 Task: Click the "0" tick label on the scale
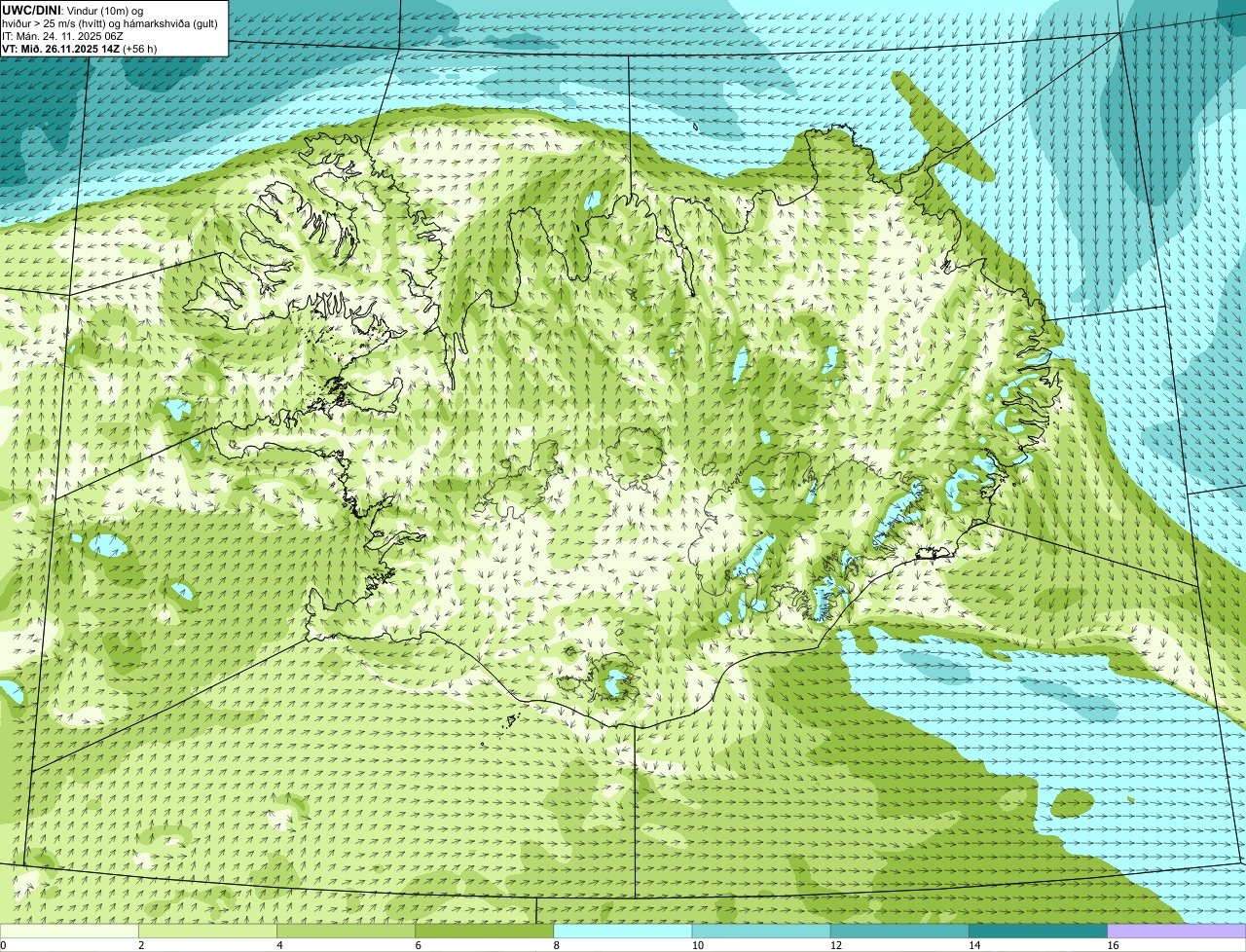tap(3, 945)
